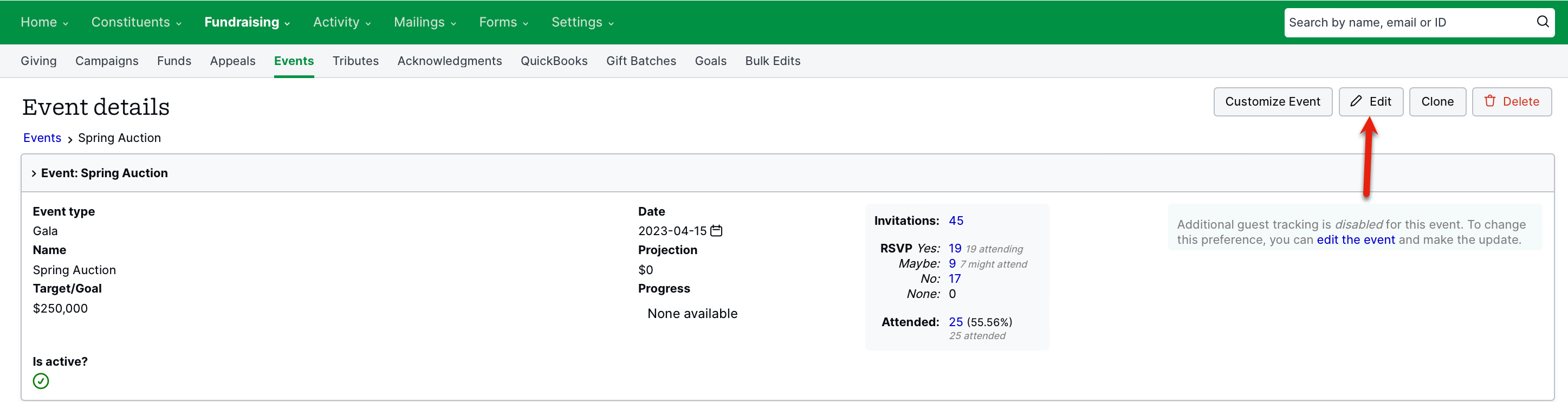This screenshot has width=1568, height=402.
Task: Click the calendar icon beside the date
Action: (716, 231)
